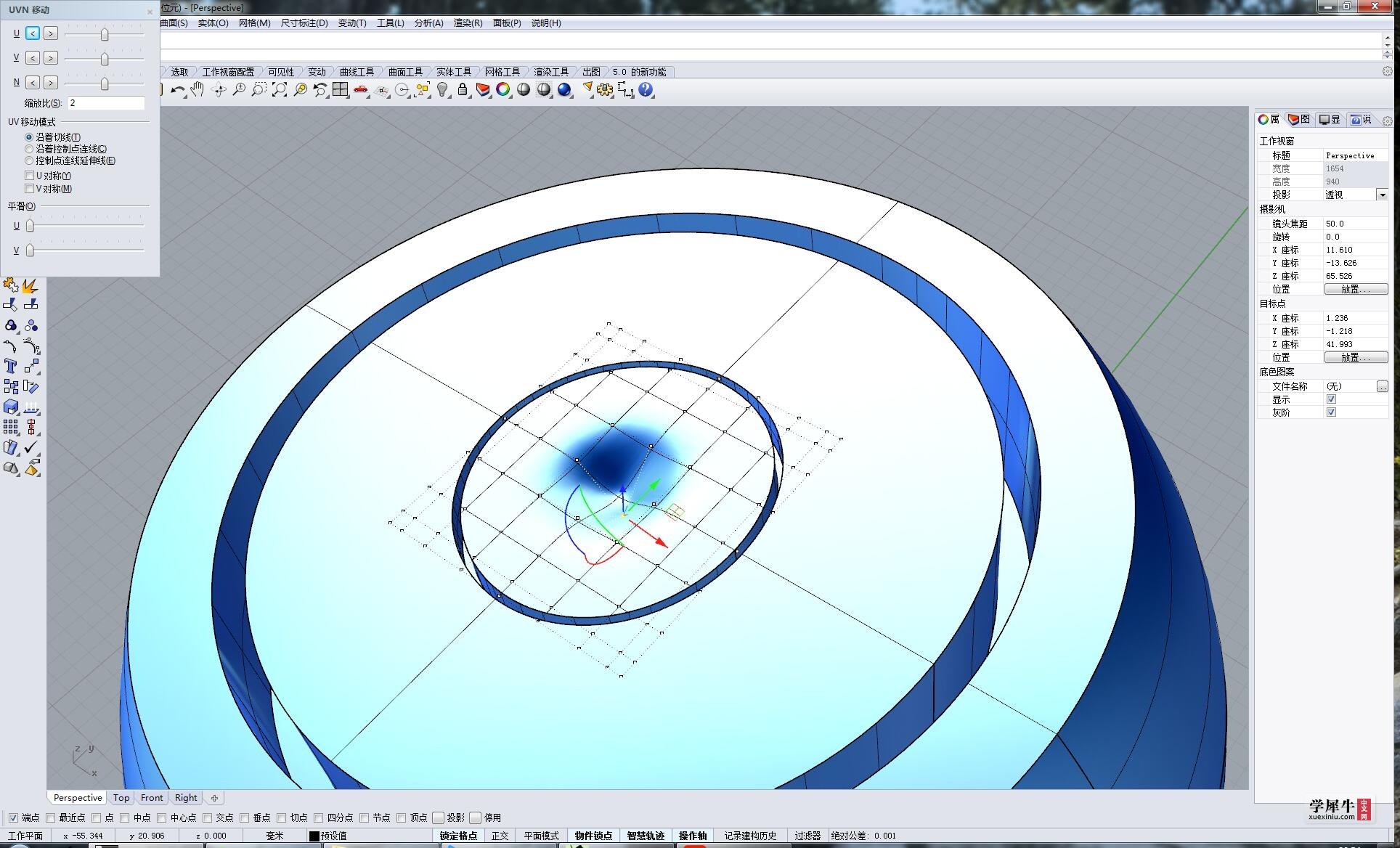Open the 分析(A) menu
The height and width of the screenshot is (848, 1400).
pos(428,23)
